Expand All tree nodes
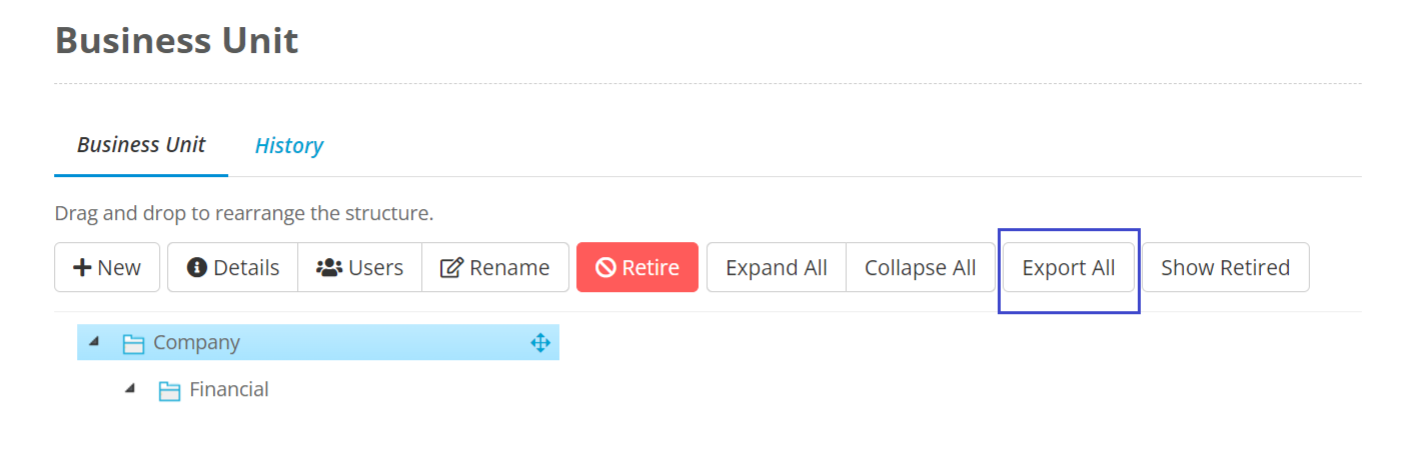Screen dimensions: 1405x463 click(x=776, y=268)
